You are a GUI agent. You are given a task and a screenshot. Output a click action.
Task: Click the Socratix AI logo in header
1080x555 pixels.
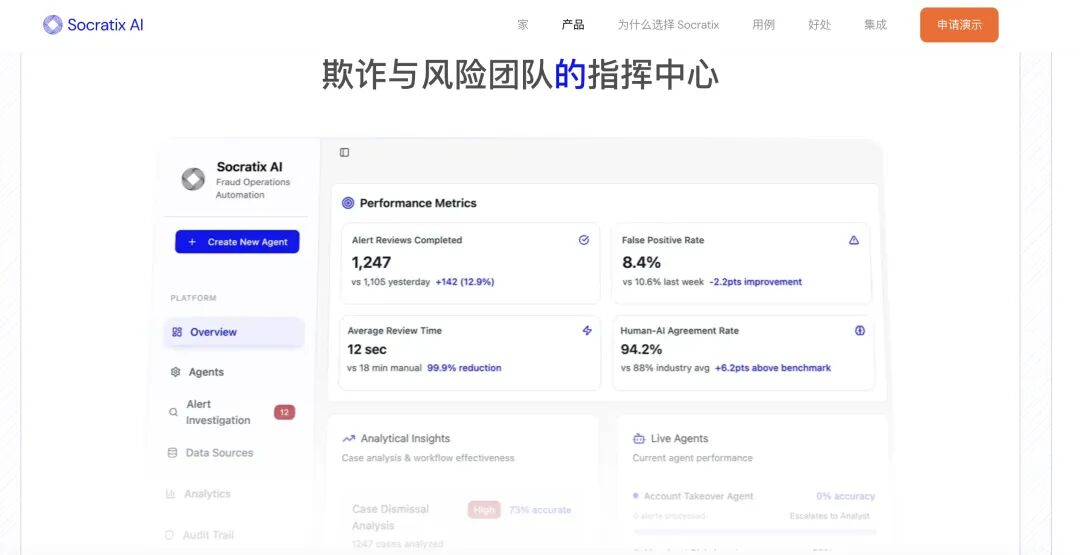click(93, 25)
